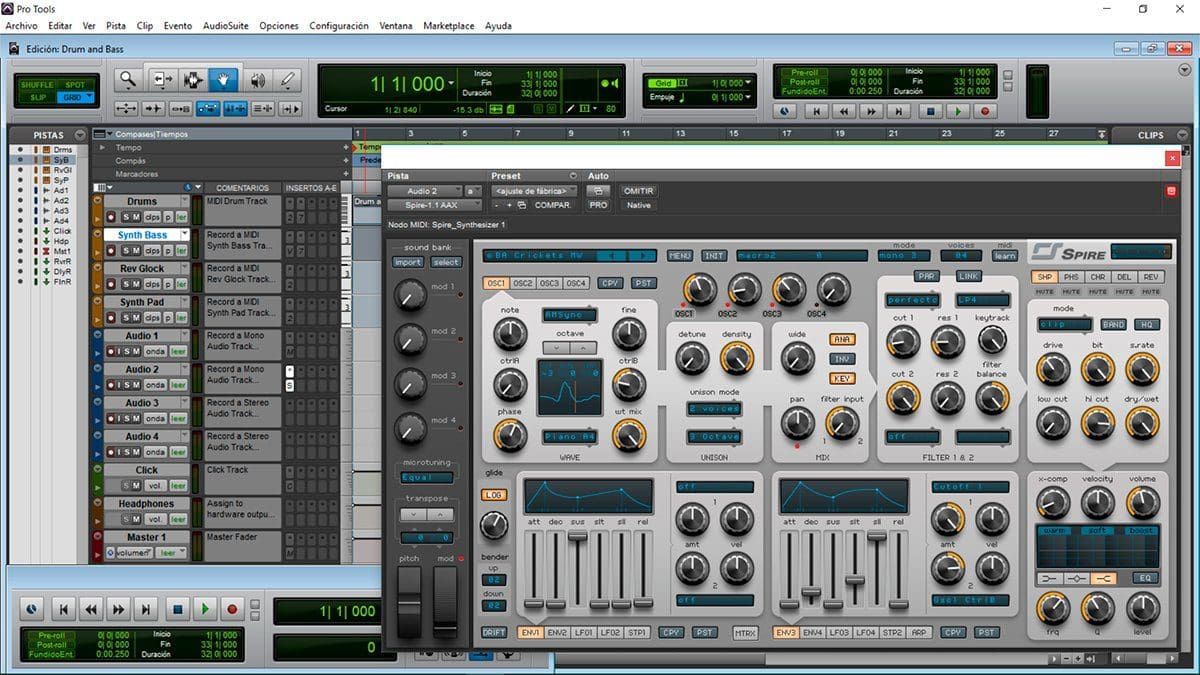Open the Archivo menu
1200x675 pixels.
[21, 25]
